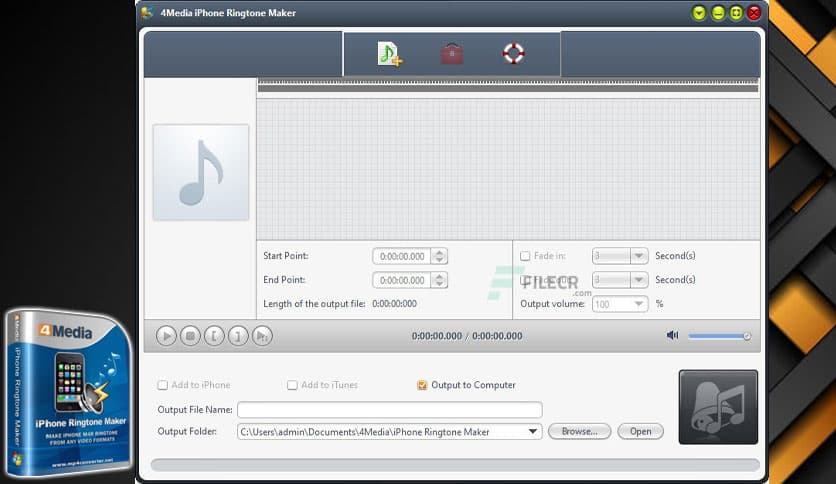This screenshot has height=484, width=836.
Task: Mute audio with the speaker icon
Action: point(672,335)
